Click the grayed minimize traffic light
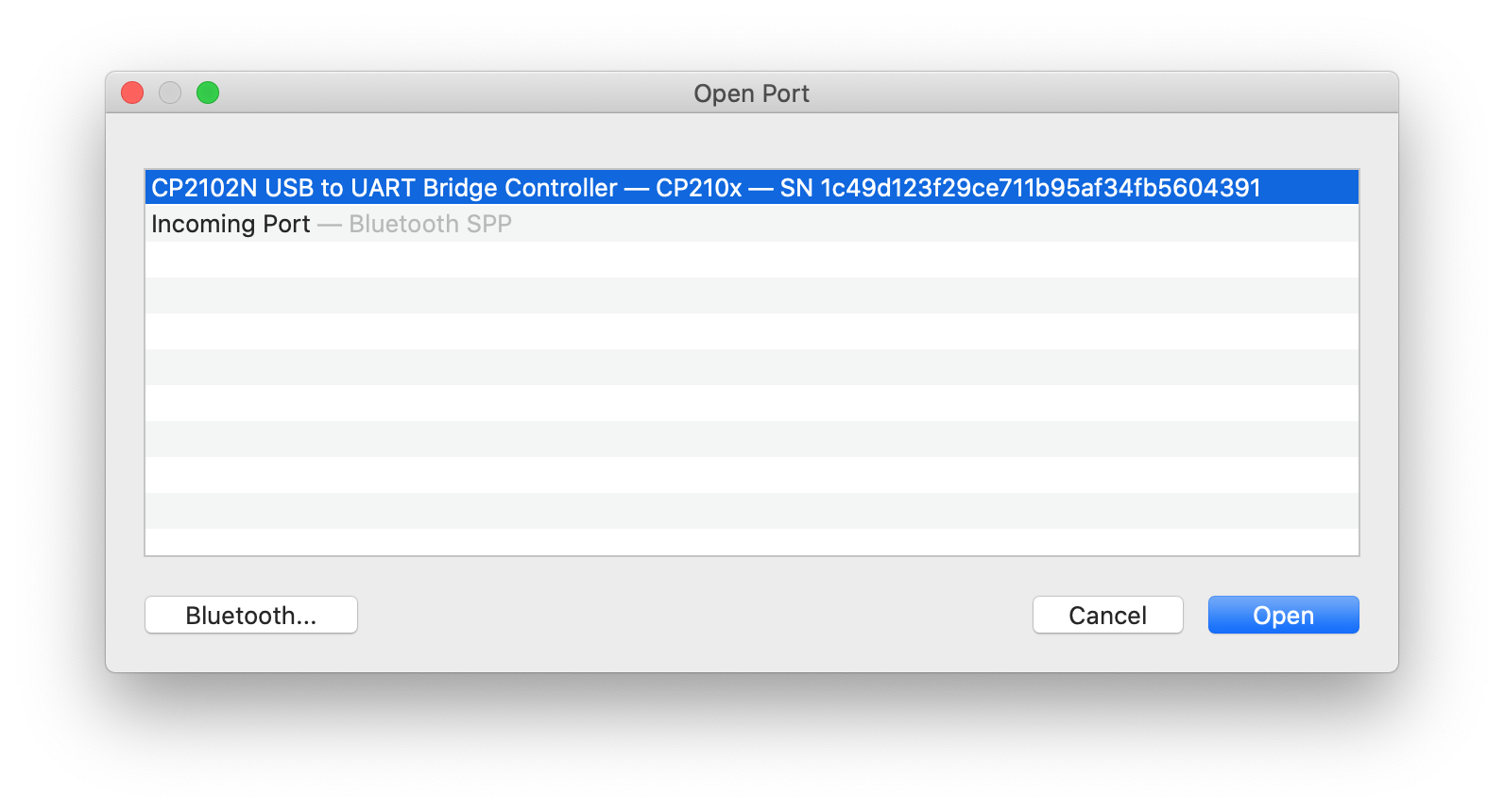The width and height of the screenshot is (1504, 812). pyautogui.click(x=169, y=93)
